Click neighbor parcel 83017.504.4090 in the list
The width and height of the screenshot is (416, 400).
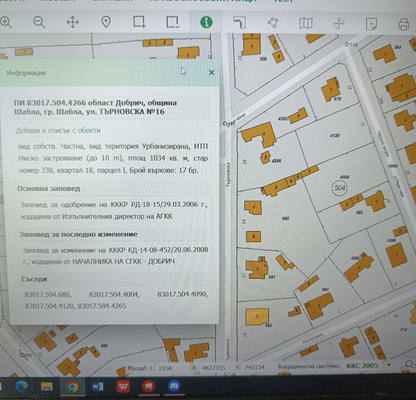pos(182,294)
